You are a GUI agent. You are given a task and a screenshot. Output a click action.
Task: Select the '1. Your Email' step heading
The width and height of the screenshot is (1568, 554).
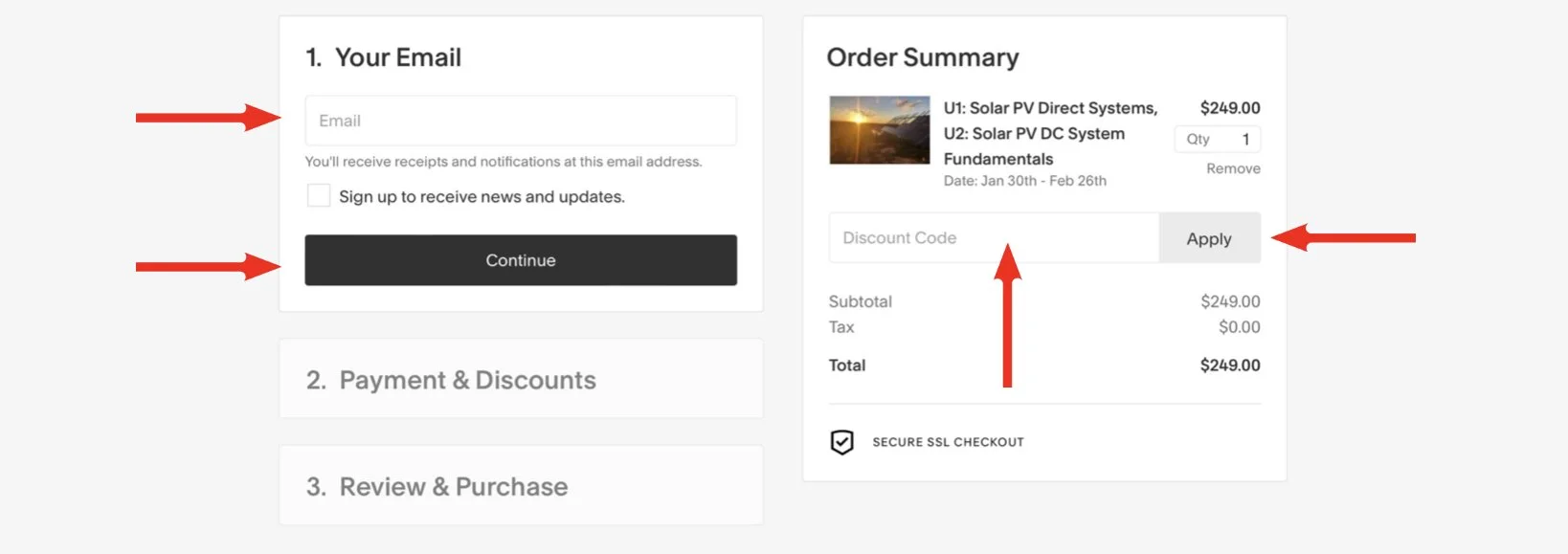click(384, 57)
